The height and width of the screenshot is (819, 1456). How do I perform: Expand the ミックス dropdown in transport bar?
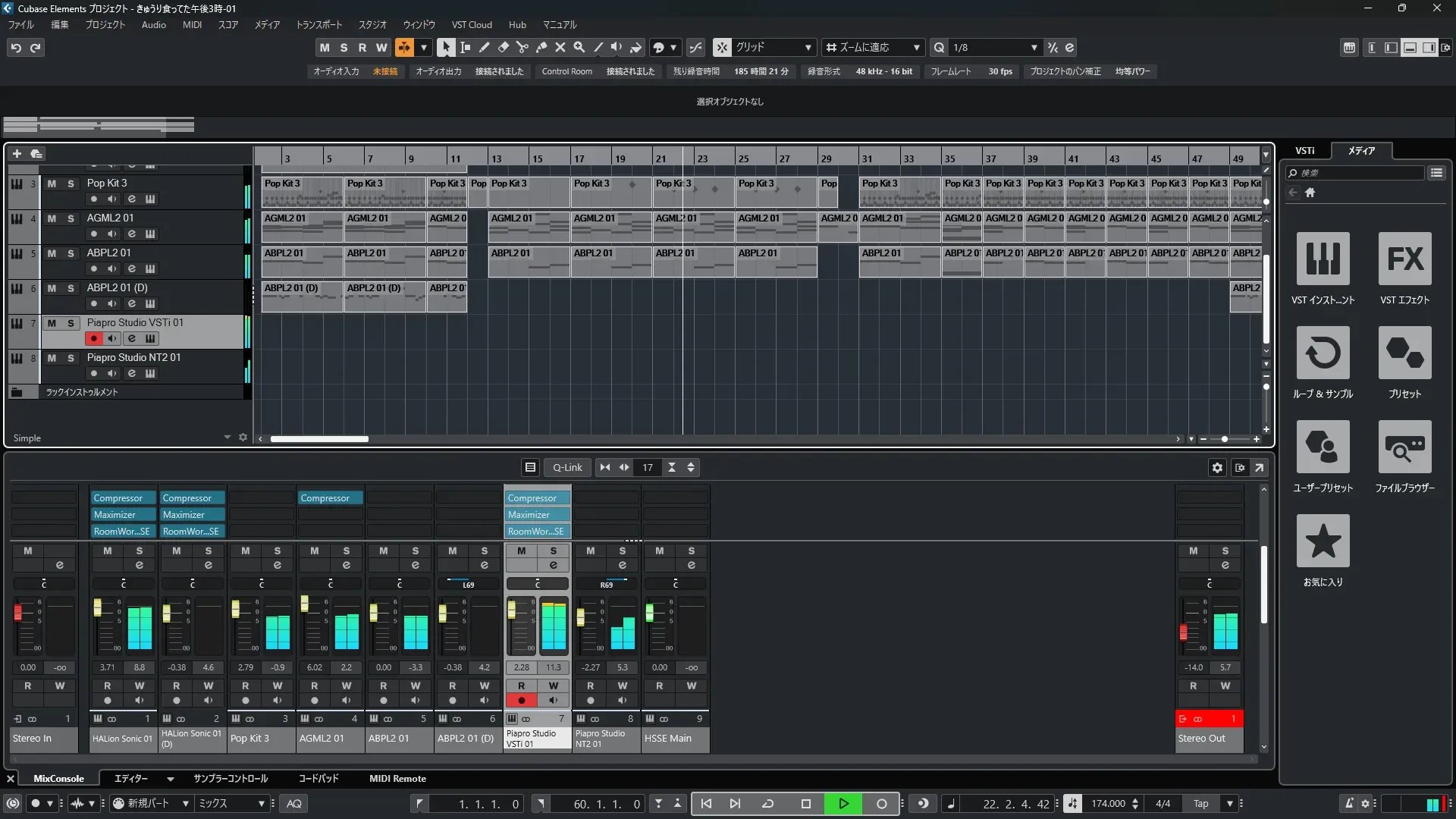click(261, 804)
